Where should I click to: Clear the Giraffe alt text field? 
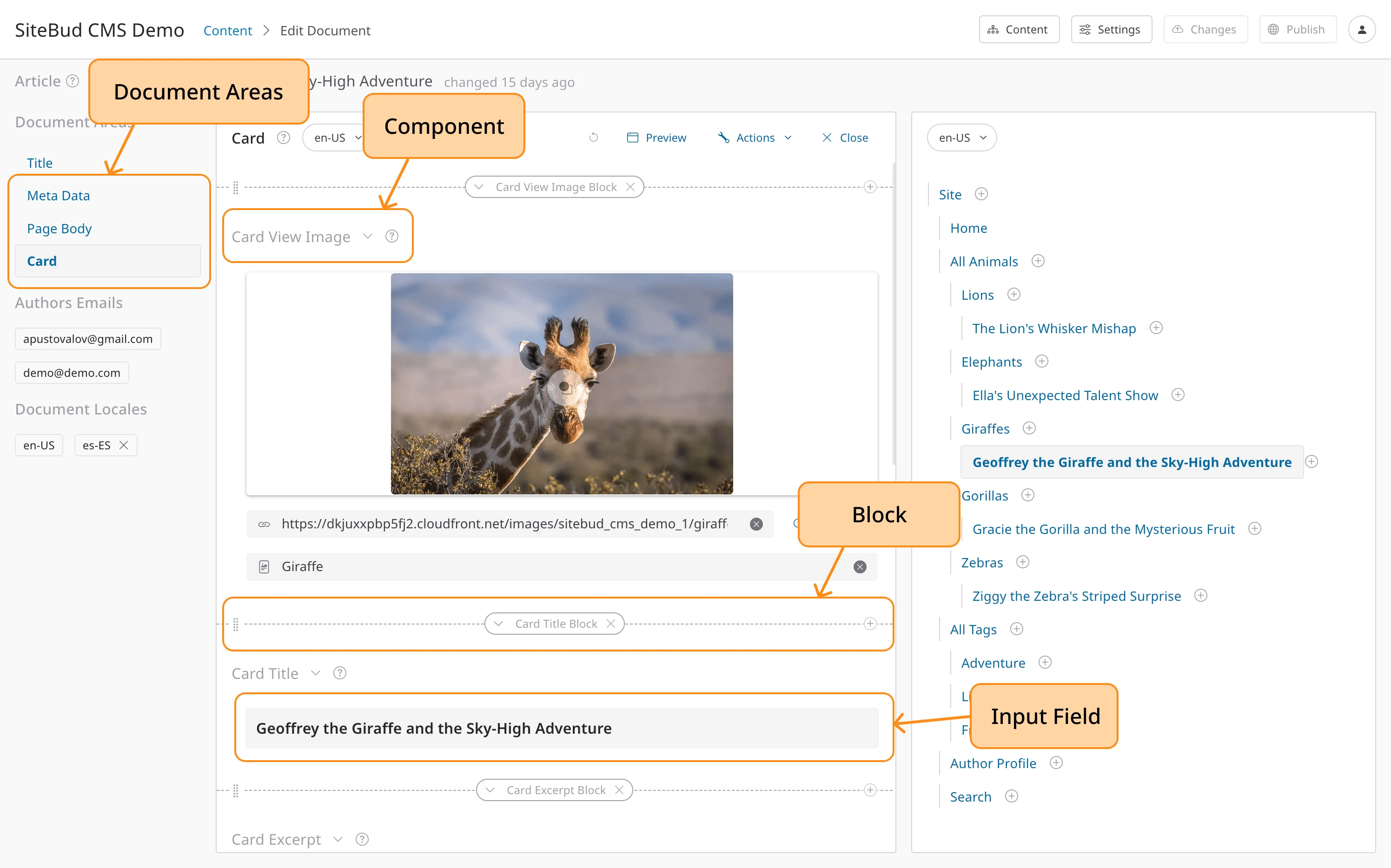point(859,567)
